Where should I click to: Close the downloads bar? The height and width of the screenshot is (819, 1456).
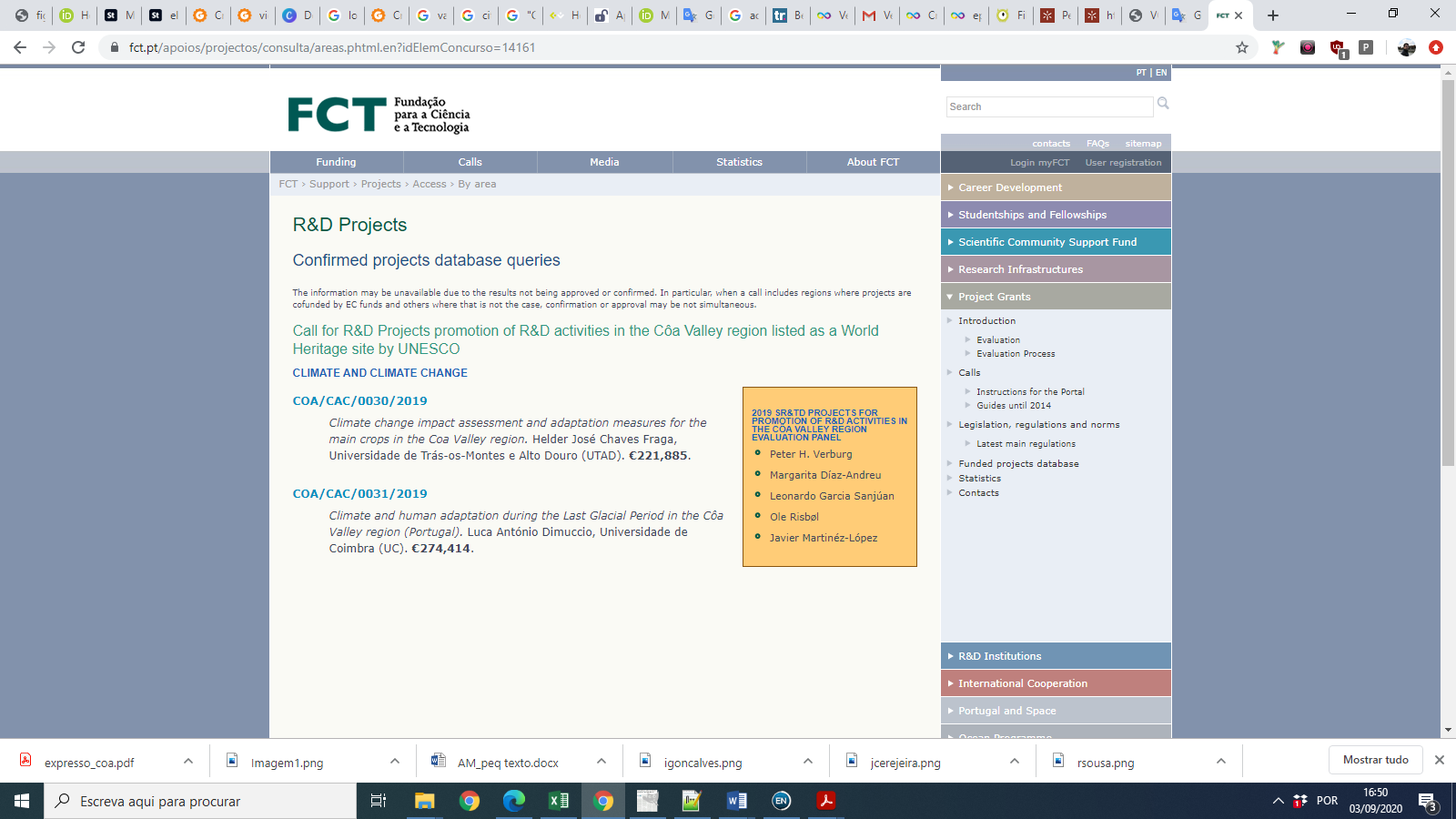[x=1439, y=760]
